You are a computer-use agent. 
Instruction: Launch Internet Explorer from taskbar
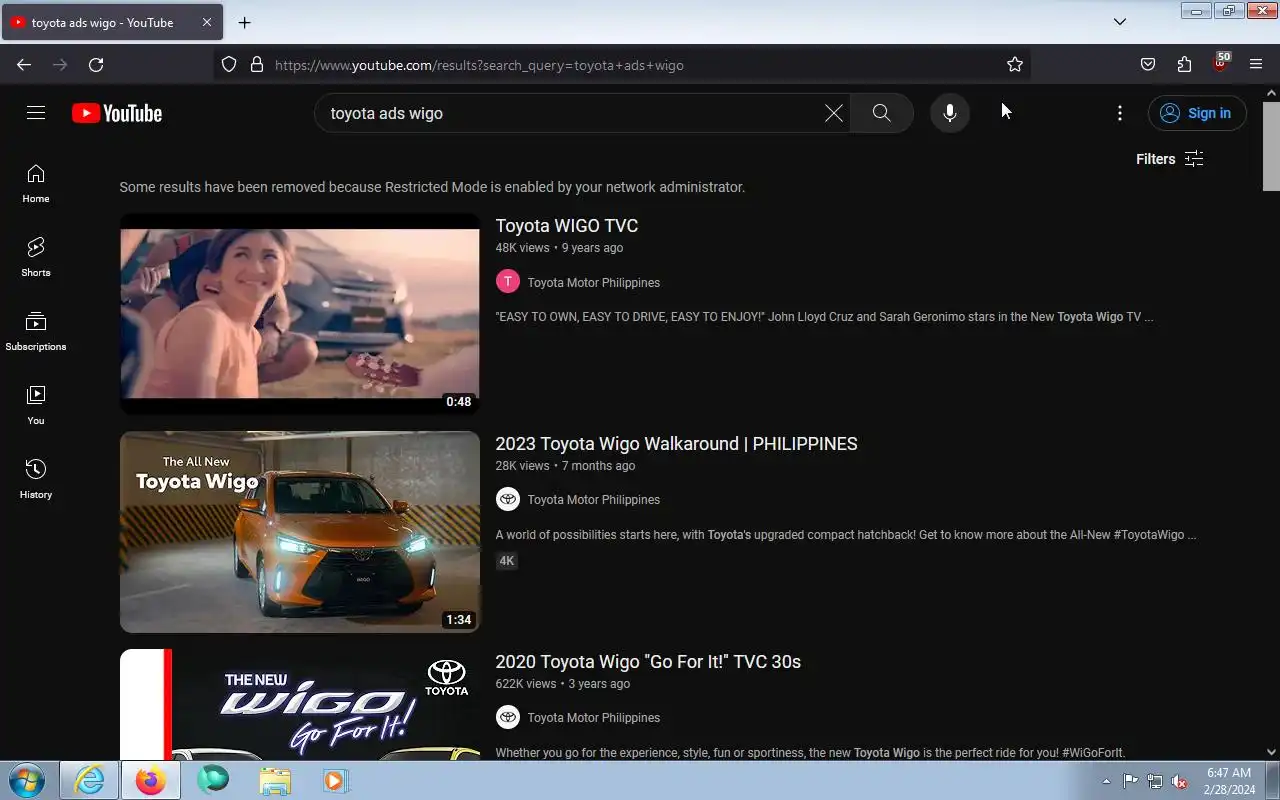(89, 780)
